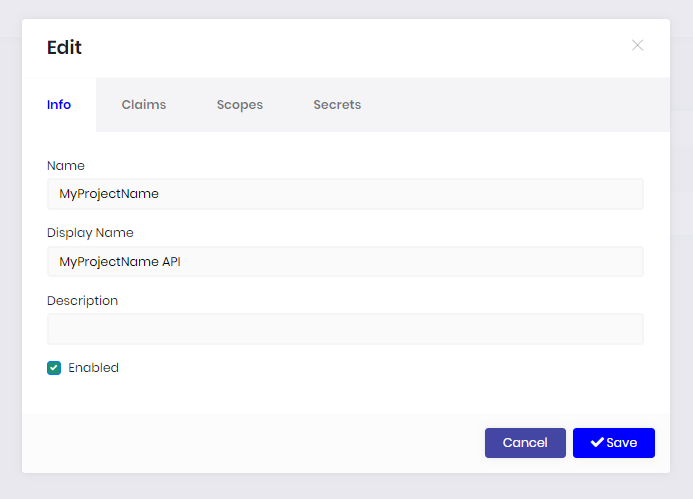
Task: Go to the Scopes tab
Action: coord(240,104)
